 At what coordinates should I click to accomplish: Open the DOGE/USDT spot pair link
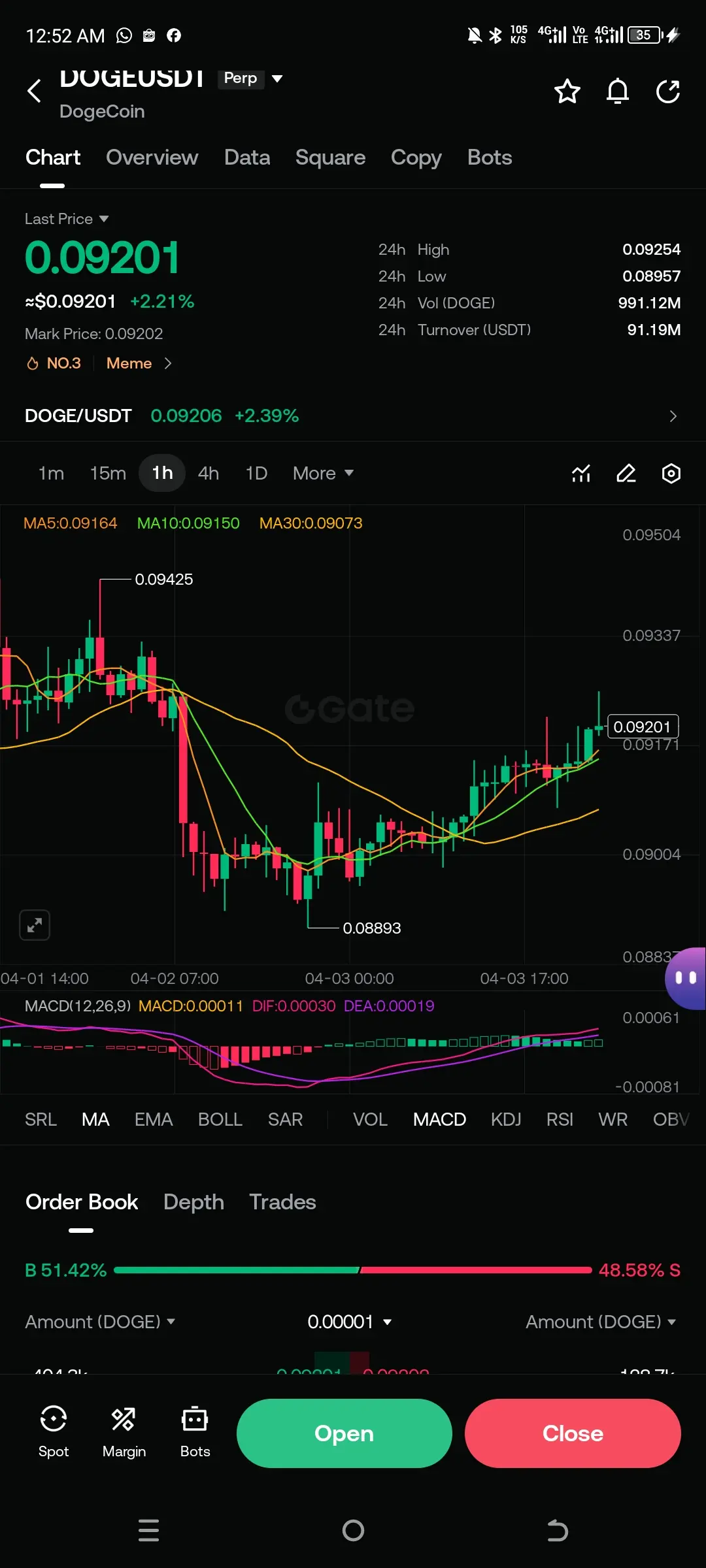click(78, 416)
